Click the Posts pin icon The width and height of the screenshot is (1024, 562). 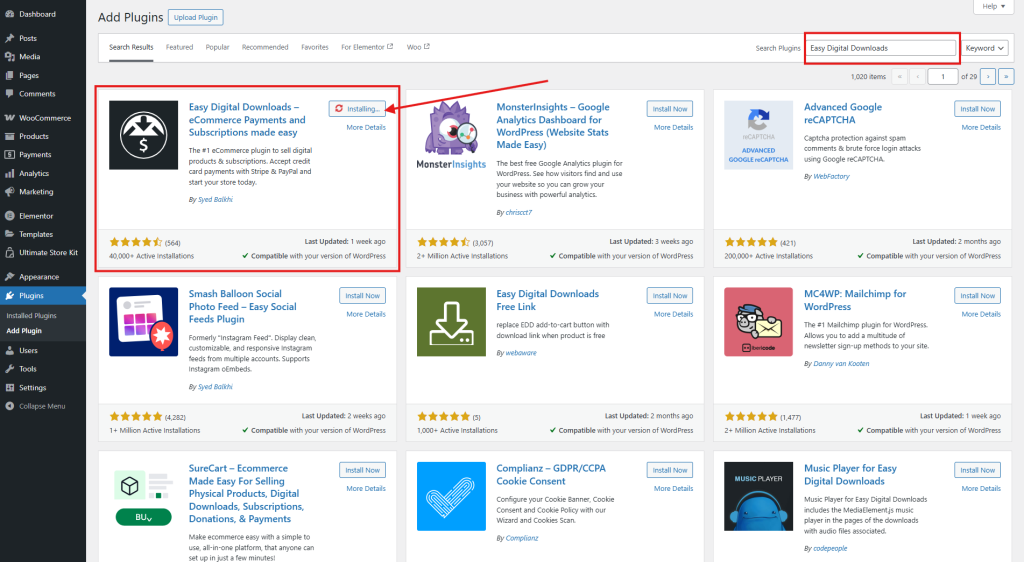click(x=9, y=38)
